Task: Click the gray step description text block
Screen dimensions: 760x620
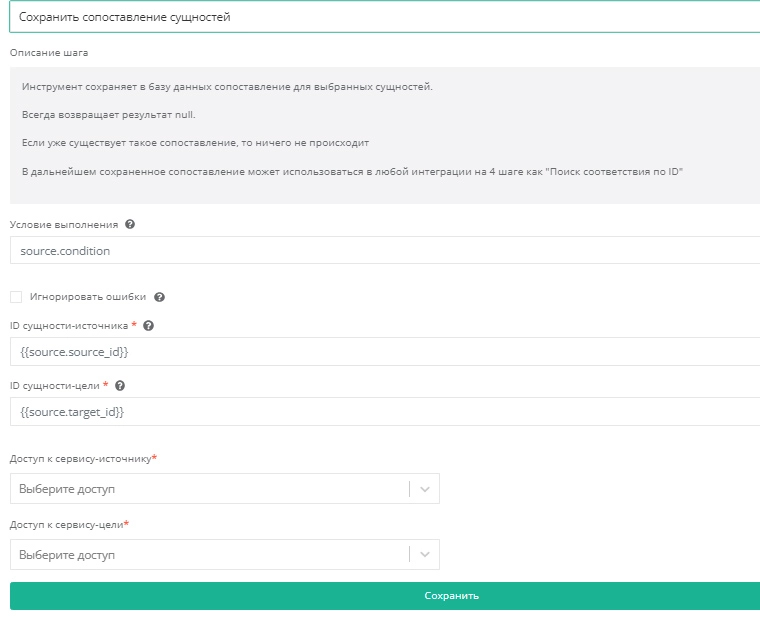Action: (x=380, y=135)
